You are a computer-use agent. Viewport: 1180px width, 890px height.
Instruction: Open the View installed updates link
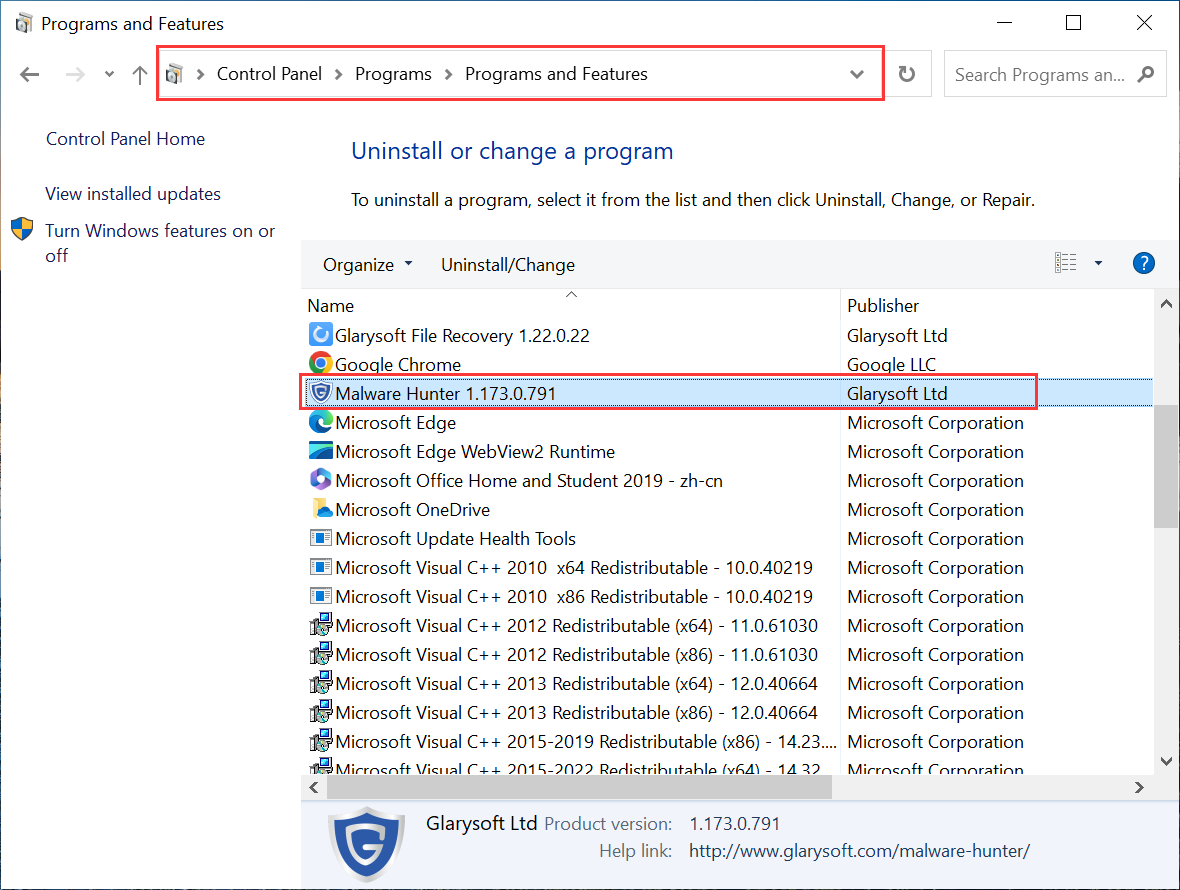133,194
